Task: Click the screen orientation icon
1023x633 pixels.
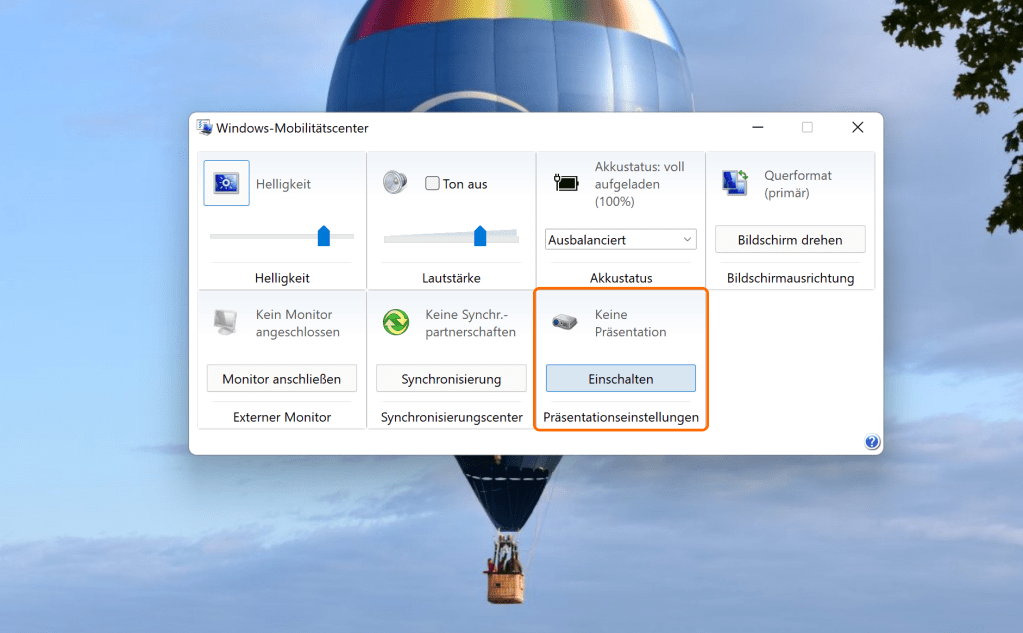Action: pyautogui.click(x=735, y=183)
